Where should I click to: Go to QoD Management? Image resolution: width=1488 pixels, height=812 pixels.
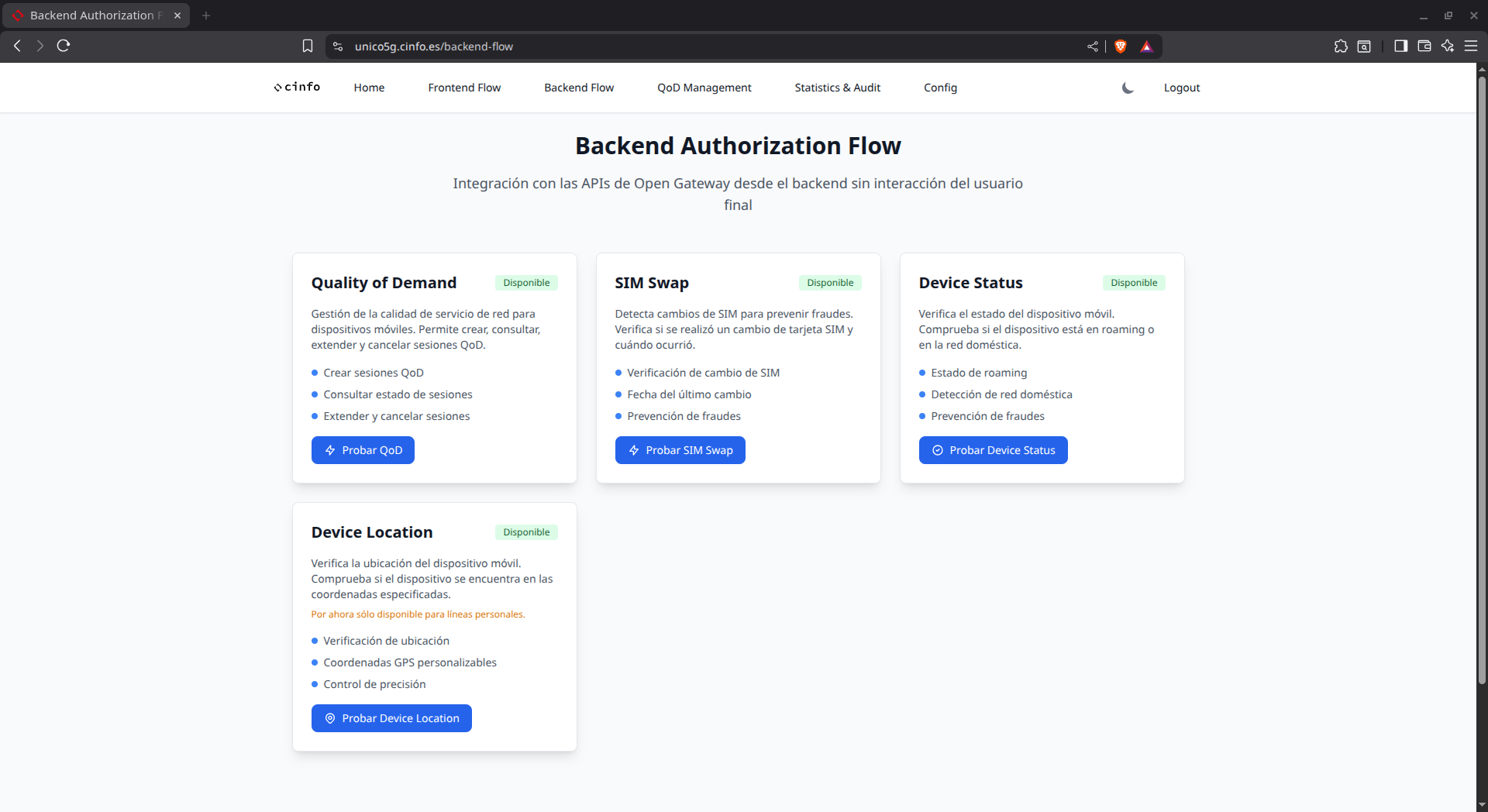(x=704, y=88)
